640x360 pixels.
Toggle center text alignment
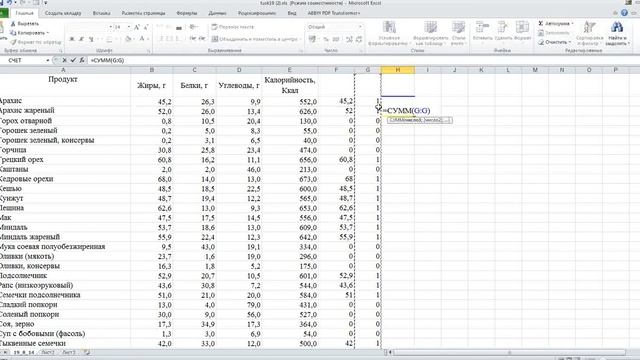pyautogui.click(x=169, y=39)
